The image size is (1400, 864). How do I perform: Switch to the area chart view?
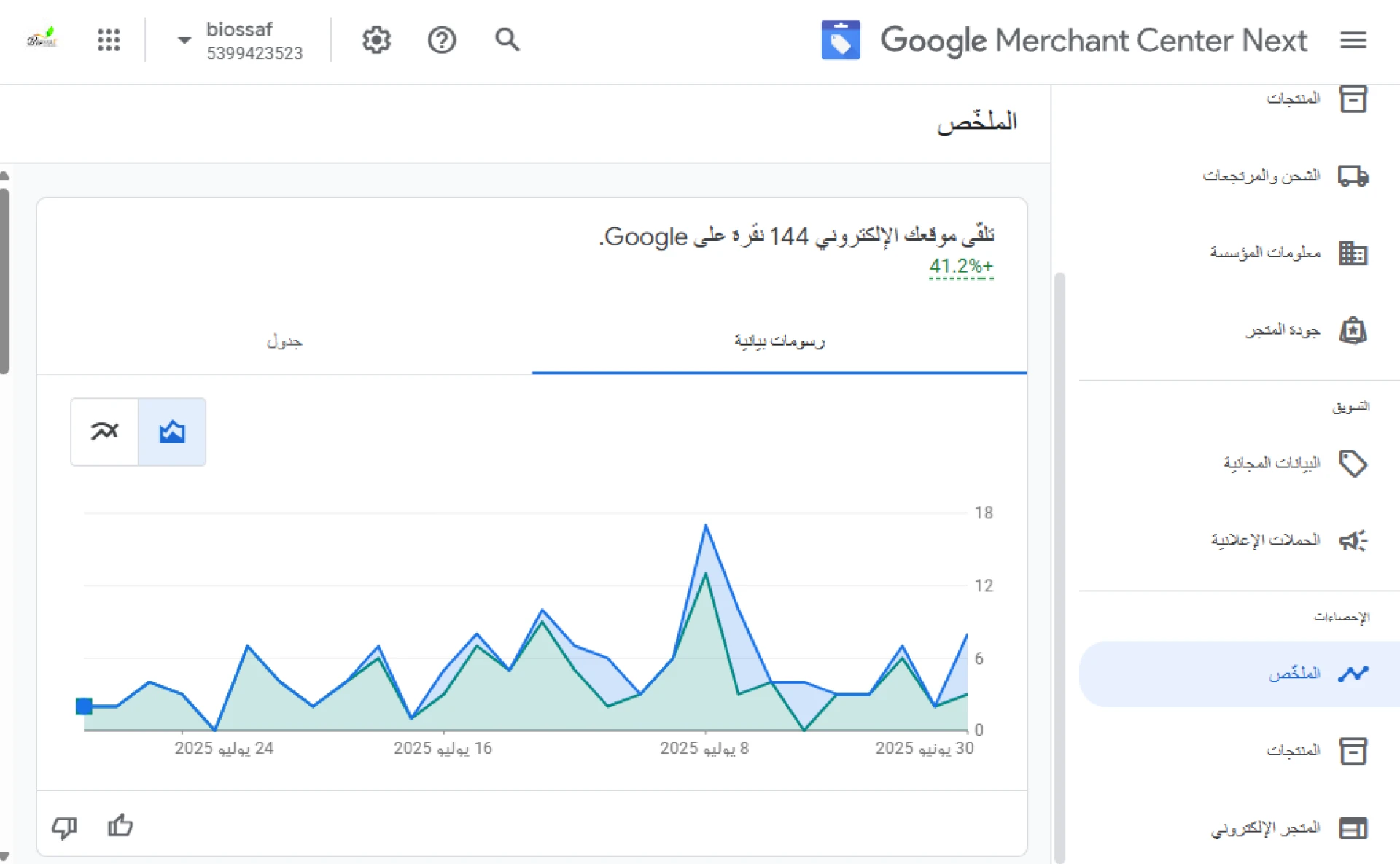[172, 432]
